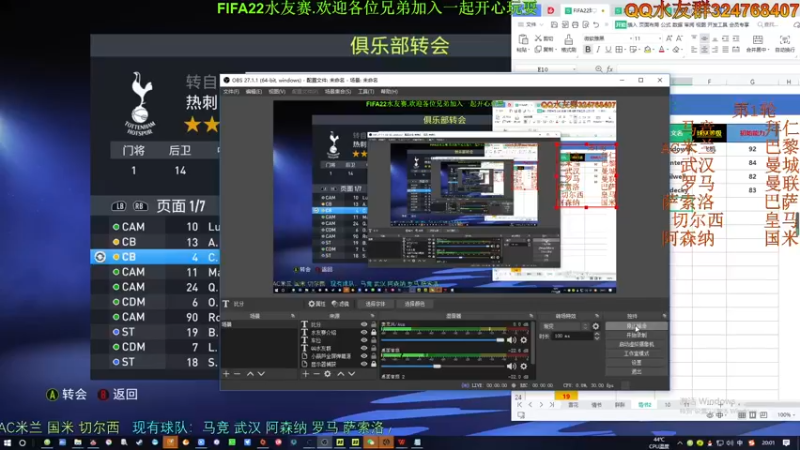Remove selected scene with minus icon
This screenshot has width=800, height=450.
coord(237,373)
